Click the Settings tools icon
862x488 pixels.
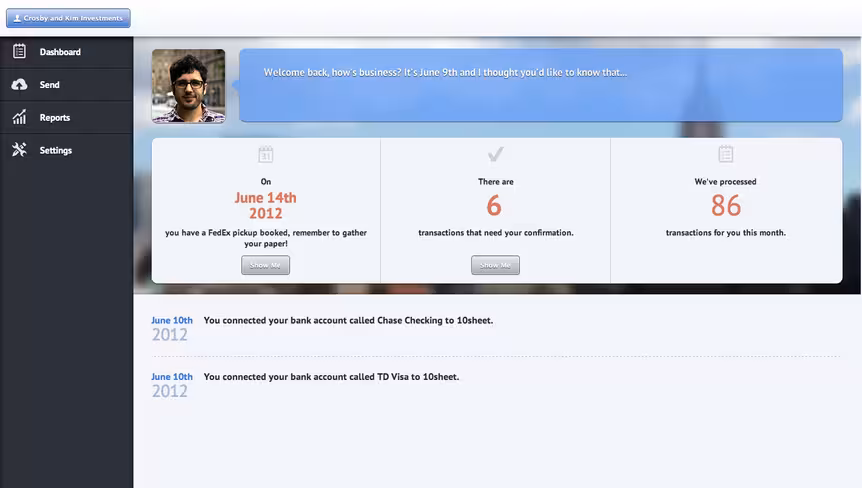[x=19, y=149]
